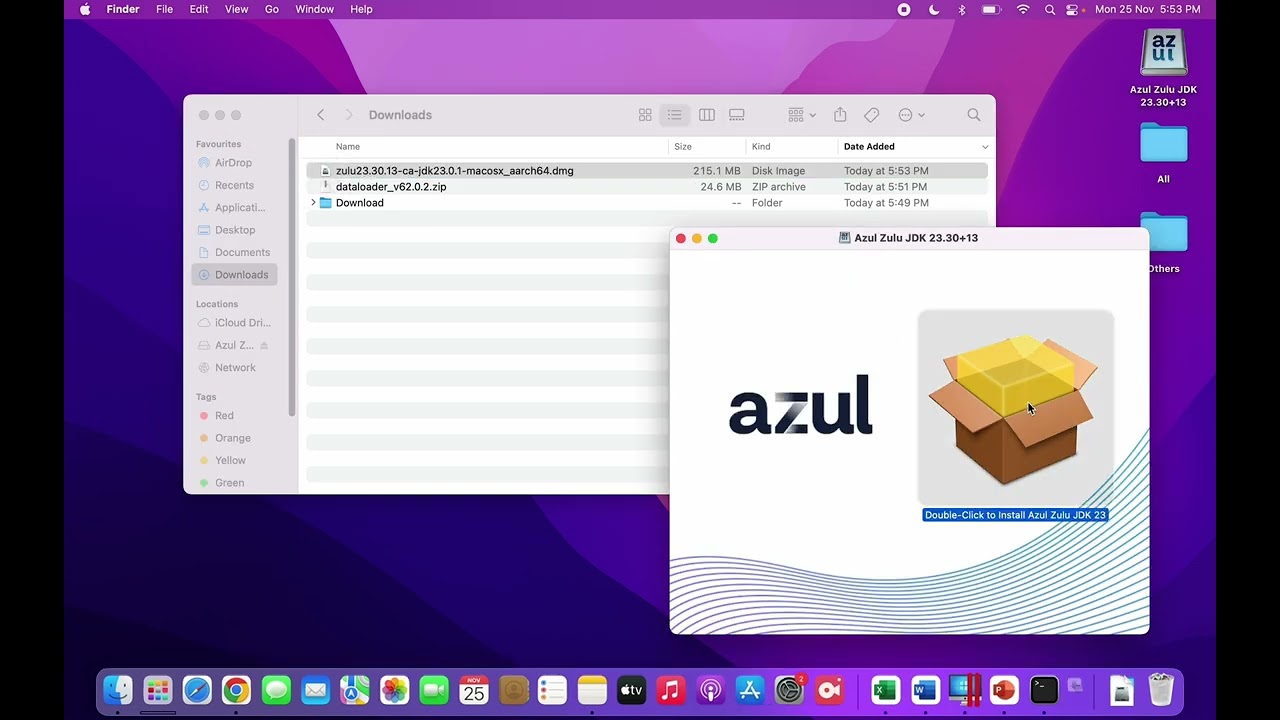This screenshot has width=1280, height=720.
Task: Open the Trash in the Dock
Action: [x=1160, y=690]
